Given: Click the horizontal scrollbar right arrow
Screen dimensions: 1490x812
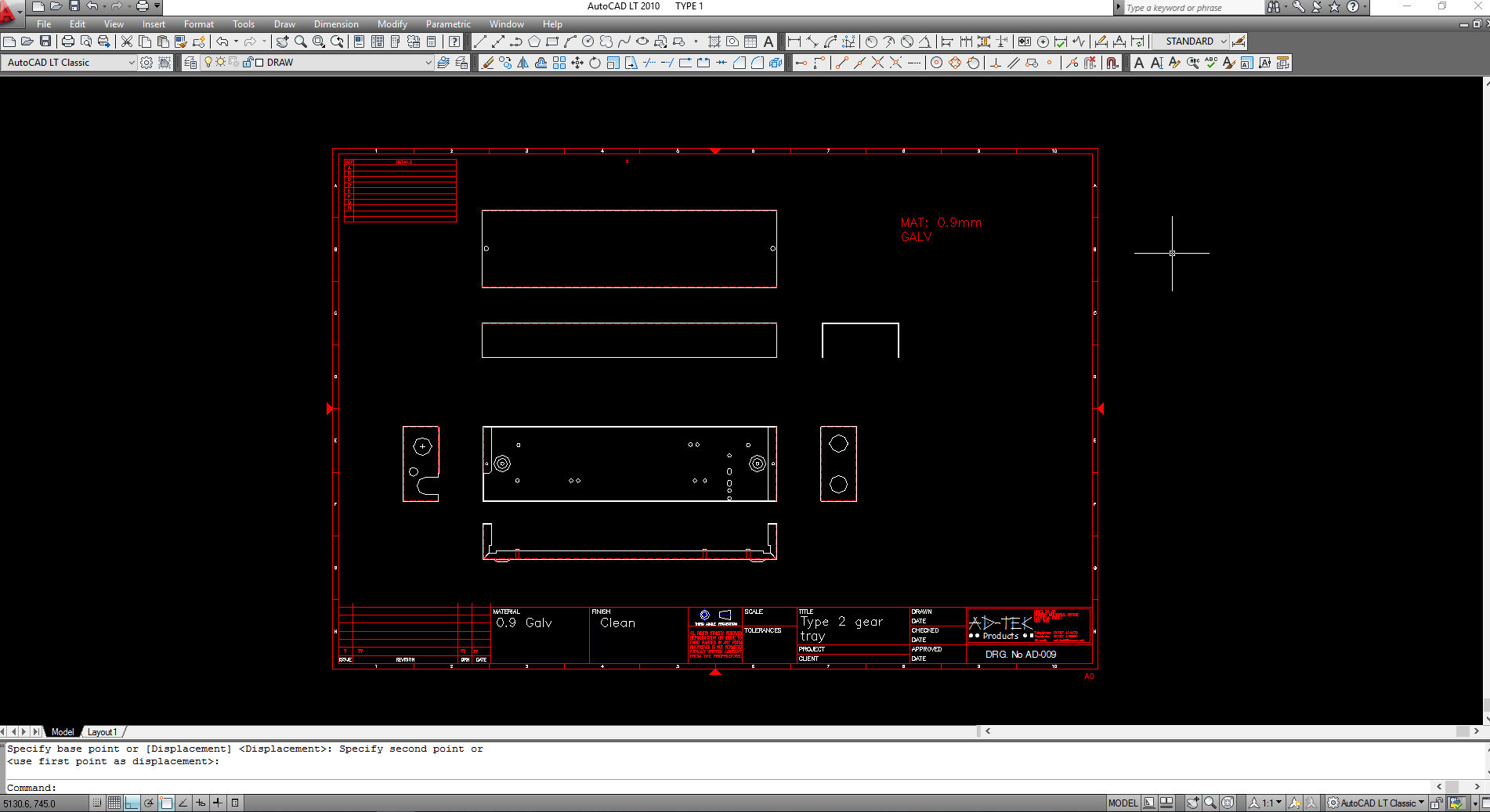Looking at the screenshot, I should 1477,731.
